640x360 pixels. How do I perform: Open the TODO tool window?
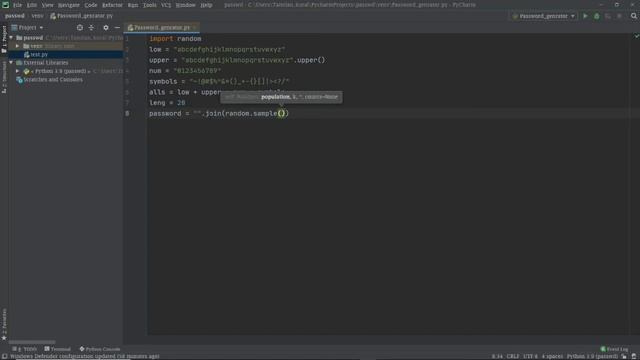25,349
